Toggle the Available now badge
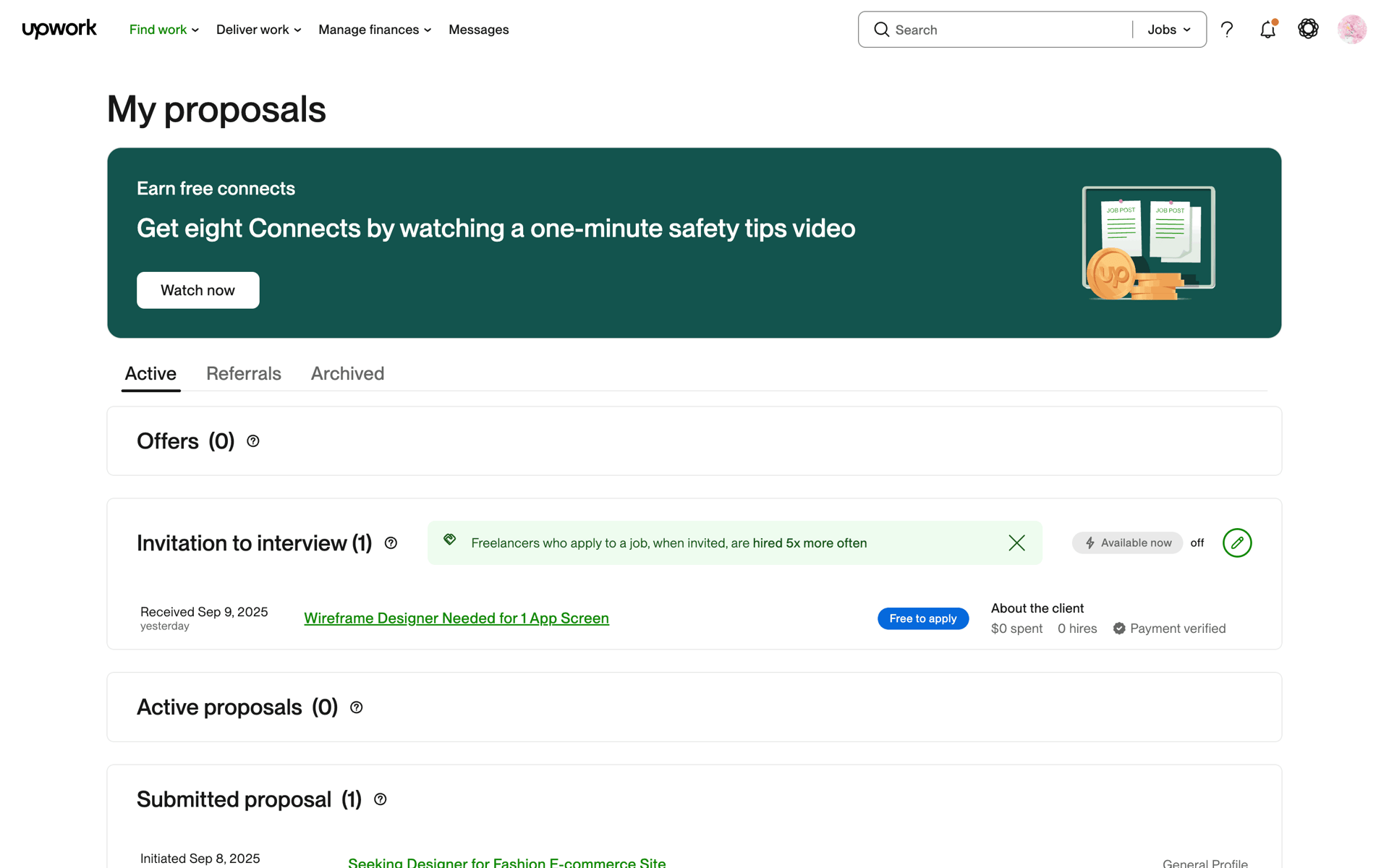The height and width of the screenshot is (868, 1389). point(1127,543)
